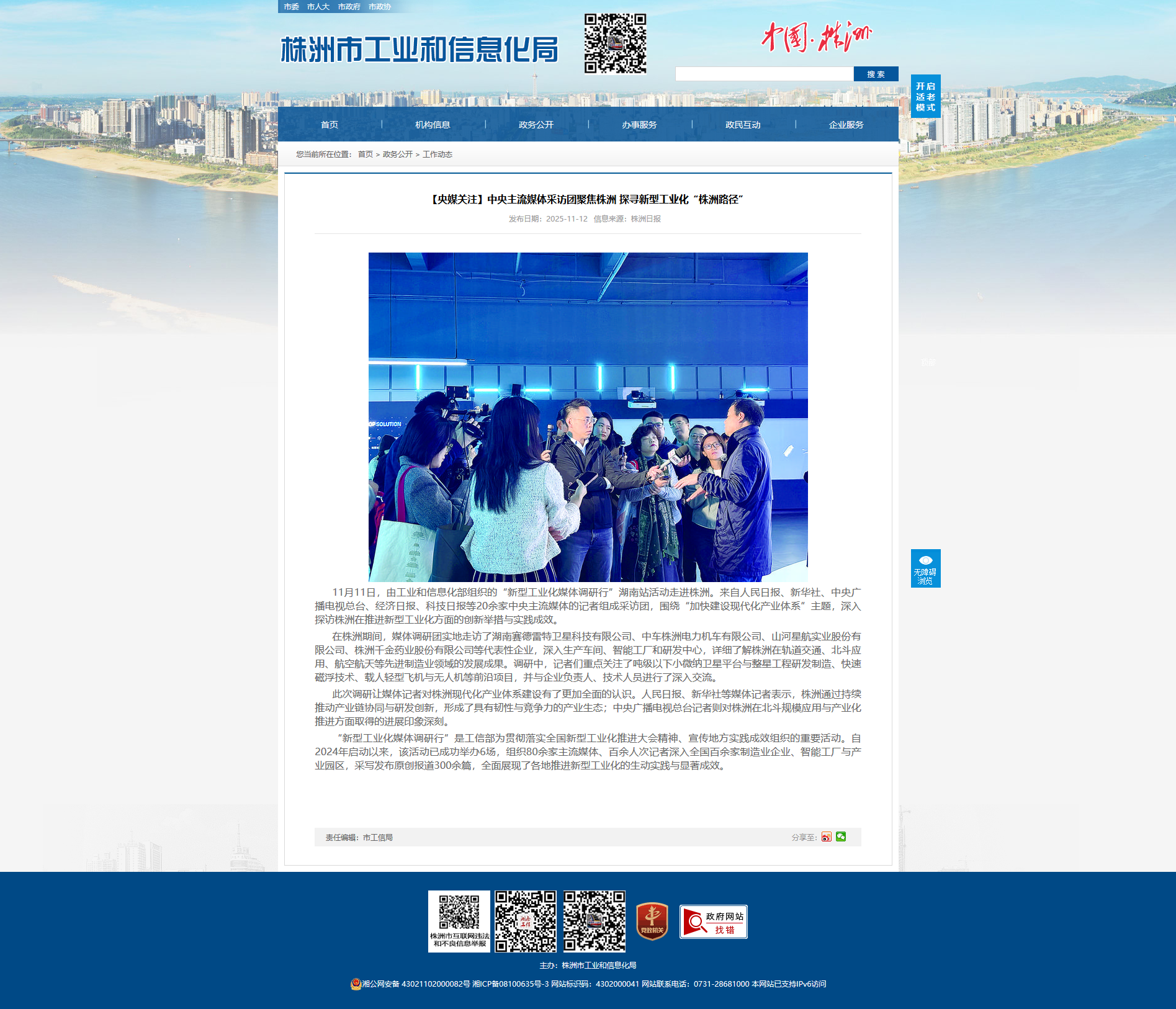This screenshot has height=1009, width=1176.
Task: Open the 首页 navigation menu item
Action: [330, 125]
